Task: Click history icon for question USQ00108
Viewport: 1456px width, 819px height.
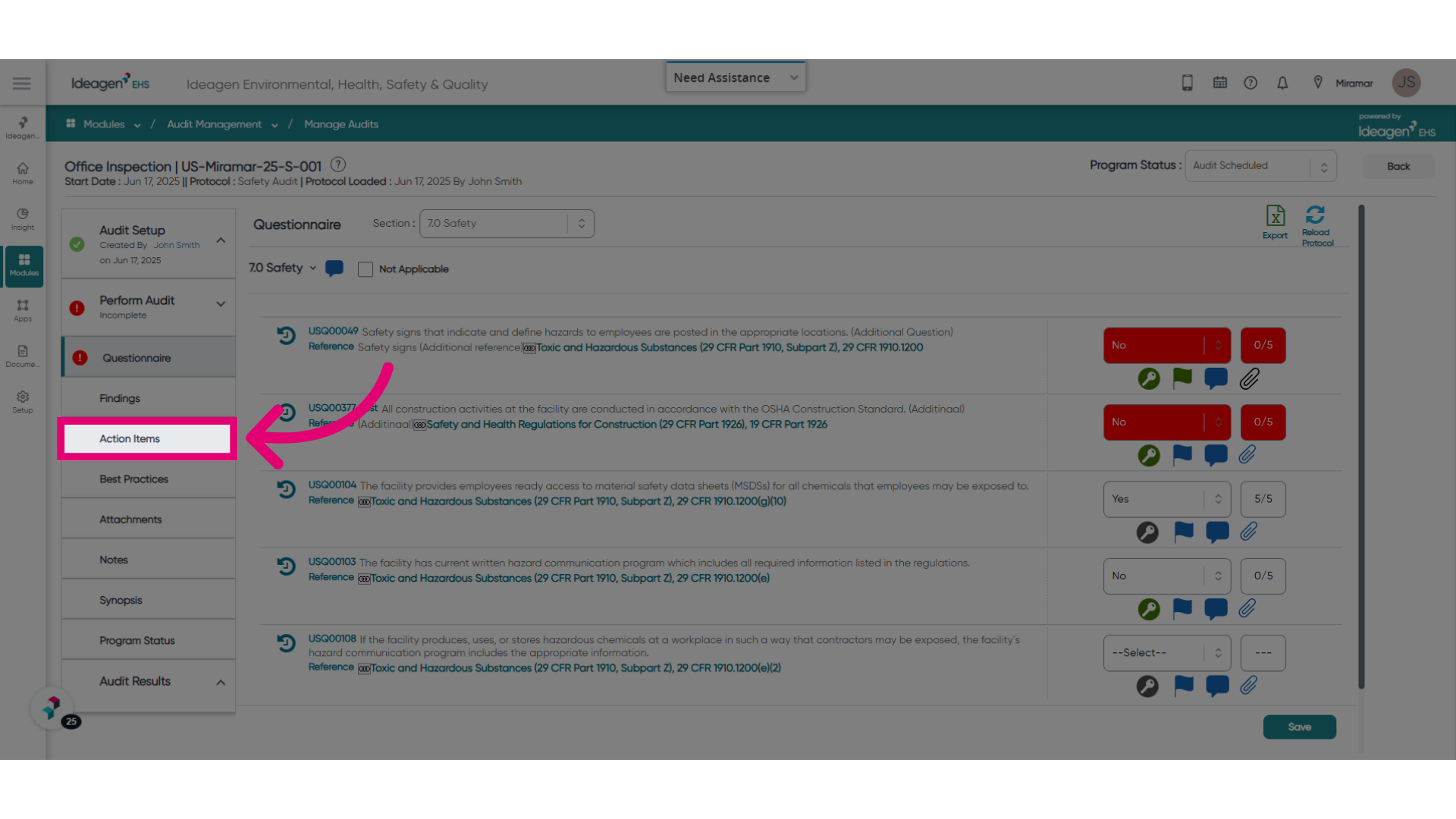Action: click(286, 643)
